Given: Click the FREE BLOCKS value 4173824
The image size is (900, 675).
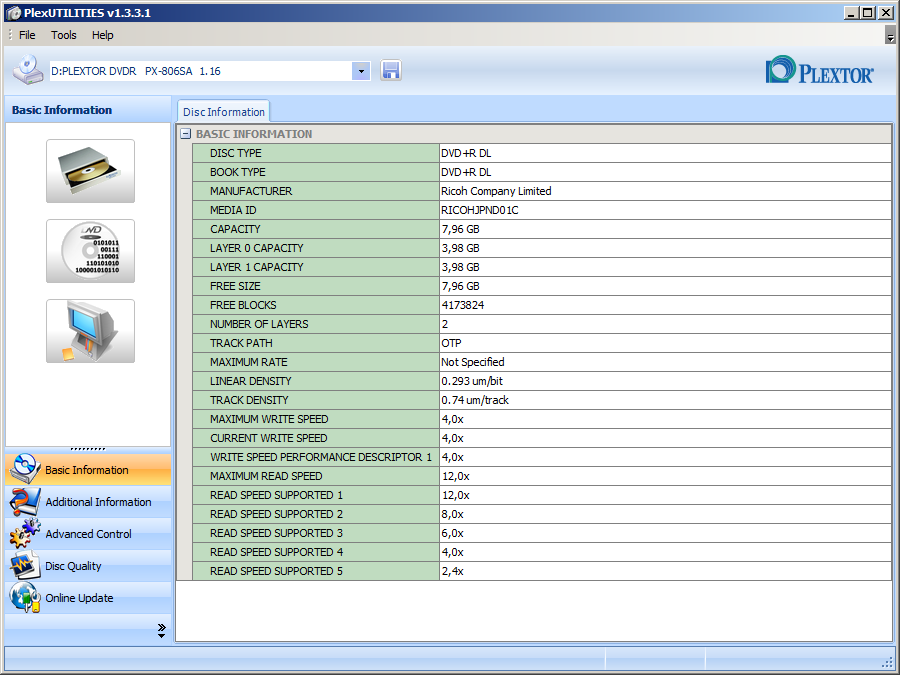Looking at the screenshot, I should point(463,305).
